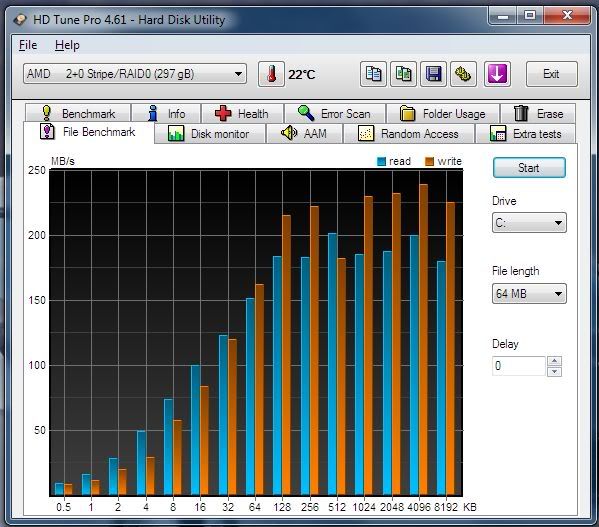599x527 pixels.
Task: Open the Health tab with red cross
Action: [242, 113]
